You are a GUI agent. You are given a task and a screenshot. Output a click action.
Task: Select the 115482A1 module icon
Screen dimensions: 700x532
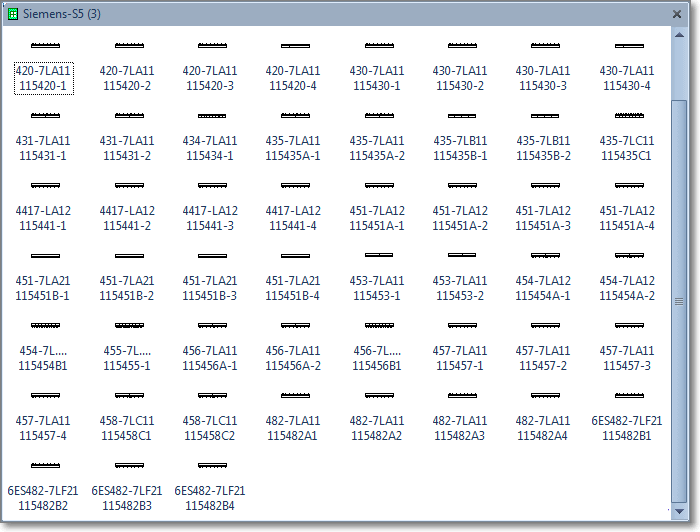click(x=295, y=395)
